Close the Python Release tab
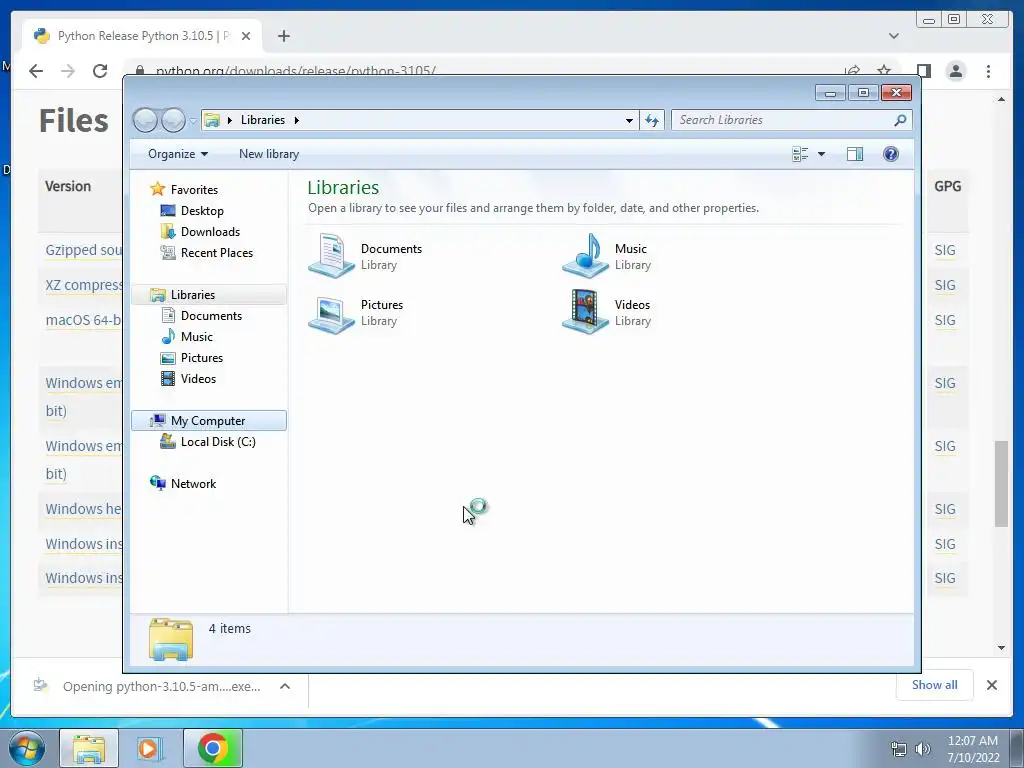 (x=246, y=36)
